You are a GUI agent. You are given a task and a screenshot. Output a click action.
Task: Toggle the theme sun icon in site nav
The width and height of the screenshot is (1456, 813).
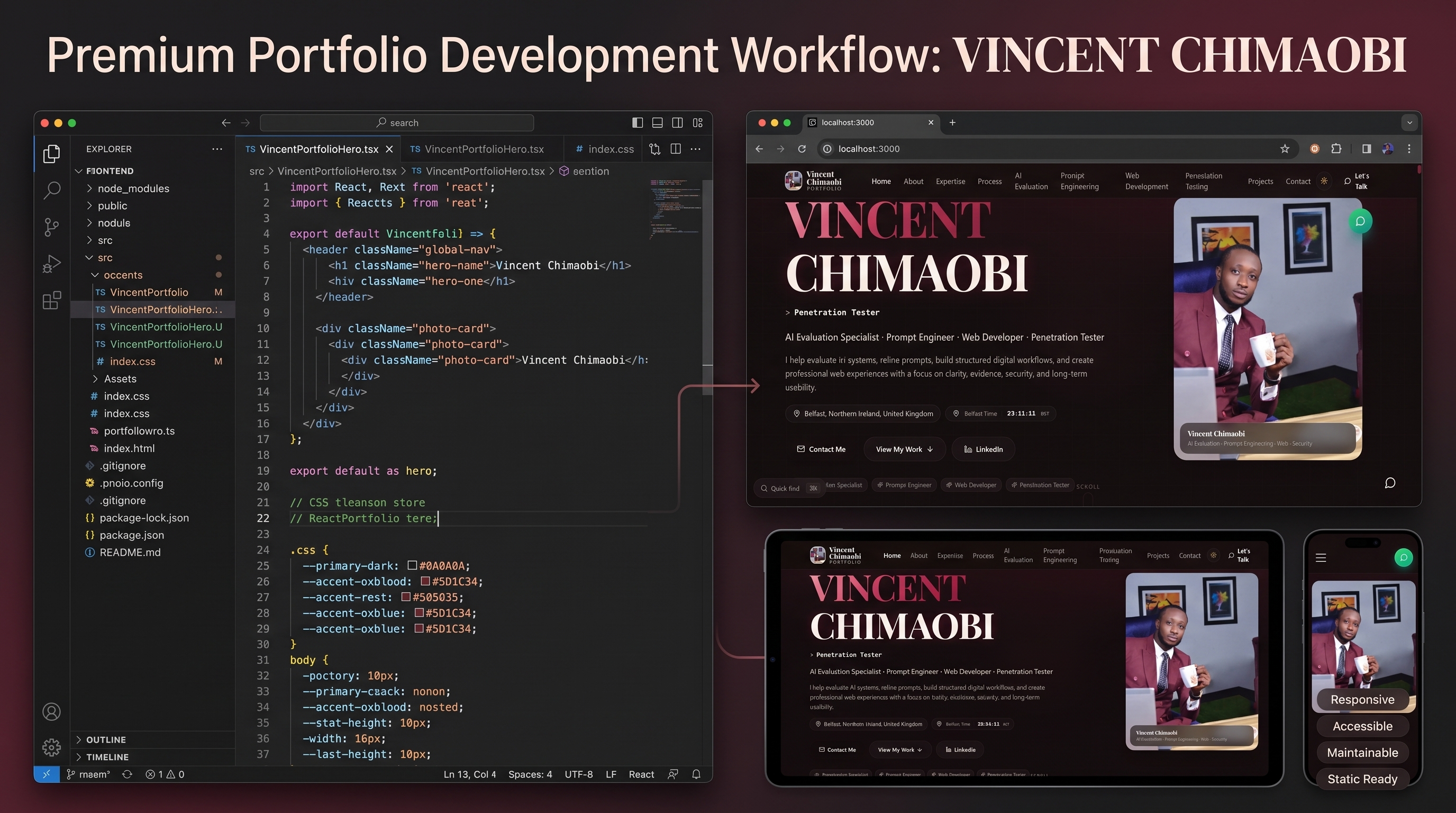1324,181
